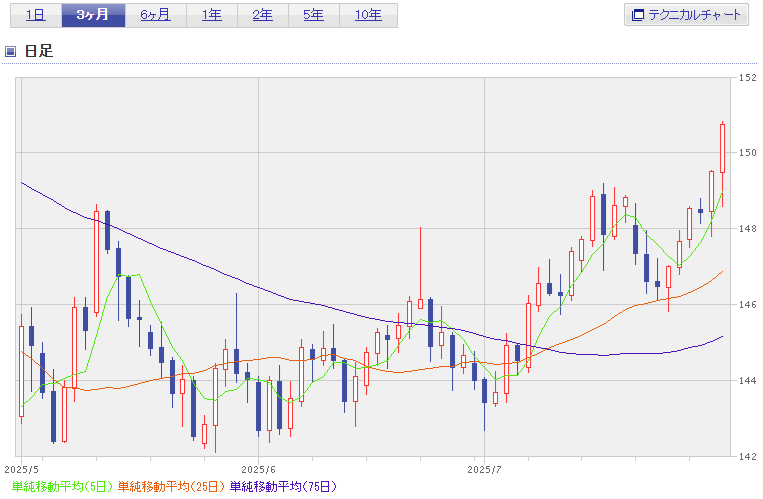Switch to the 1日 chart tab
Screen dimensions: 763x499
tap(36, 15)
